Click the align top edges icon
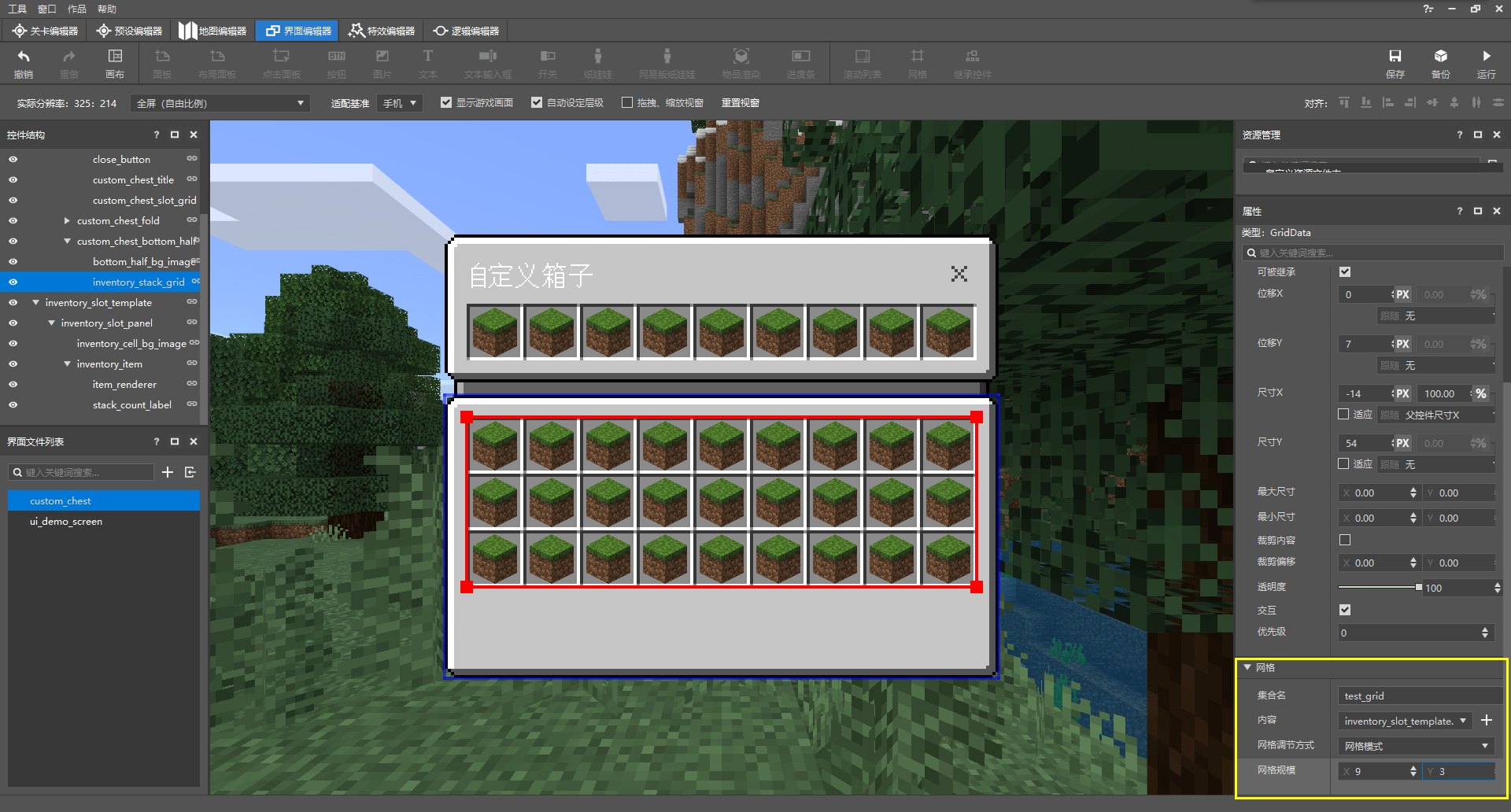This screenshot has width=1511, height=812. (1344, 102)
